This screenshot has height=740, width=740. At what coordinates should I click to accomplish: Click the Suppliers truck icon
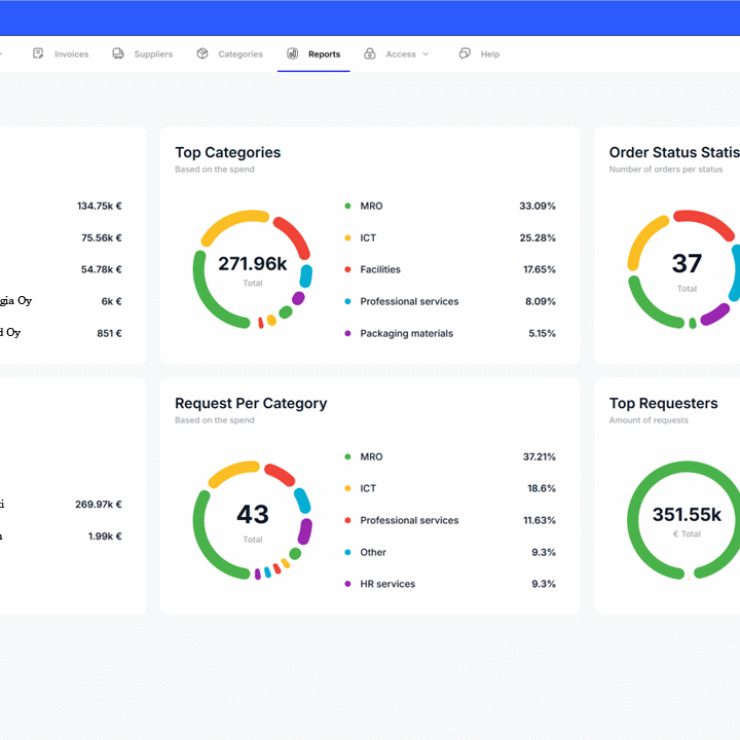pyautogui.click(x=118, y=54)
